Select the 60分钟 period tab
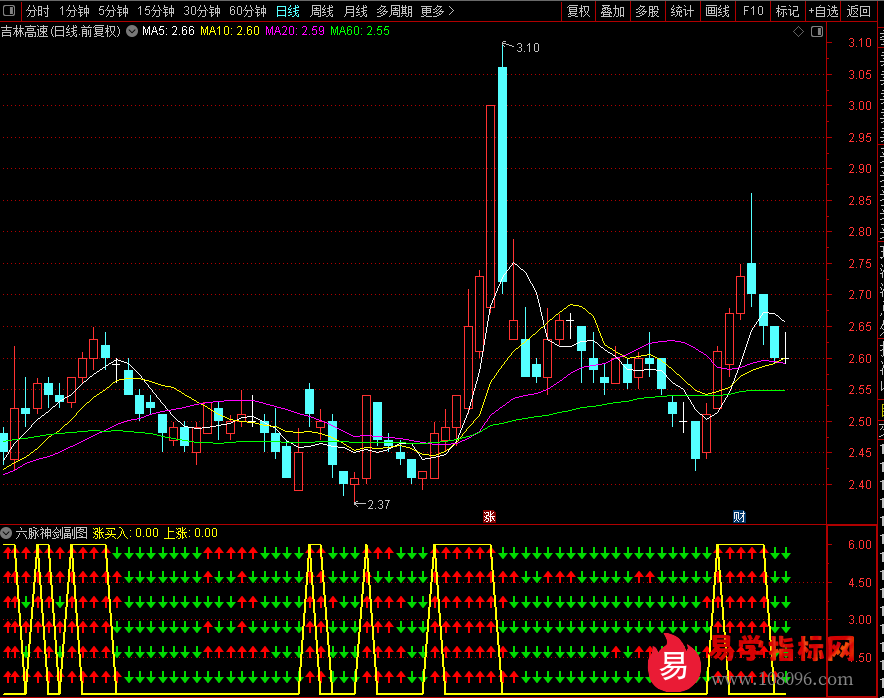Viewport: 884px width, 698px height. click(x=248, y=11)
